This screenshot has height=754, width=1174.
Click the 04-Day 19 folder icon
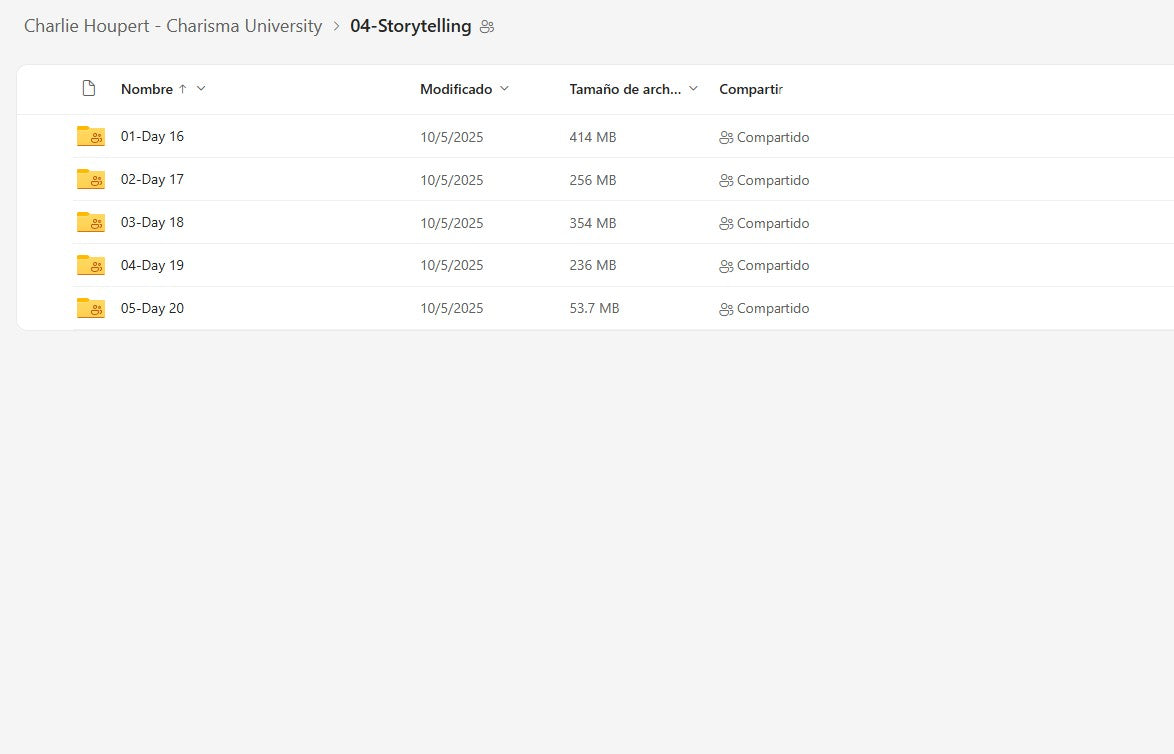coord(90,265)
